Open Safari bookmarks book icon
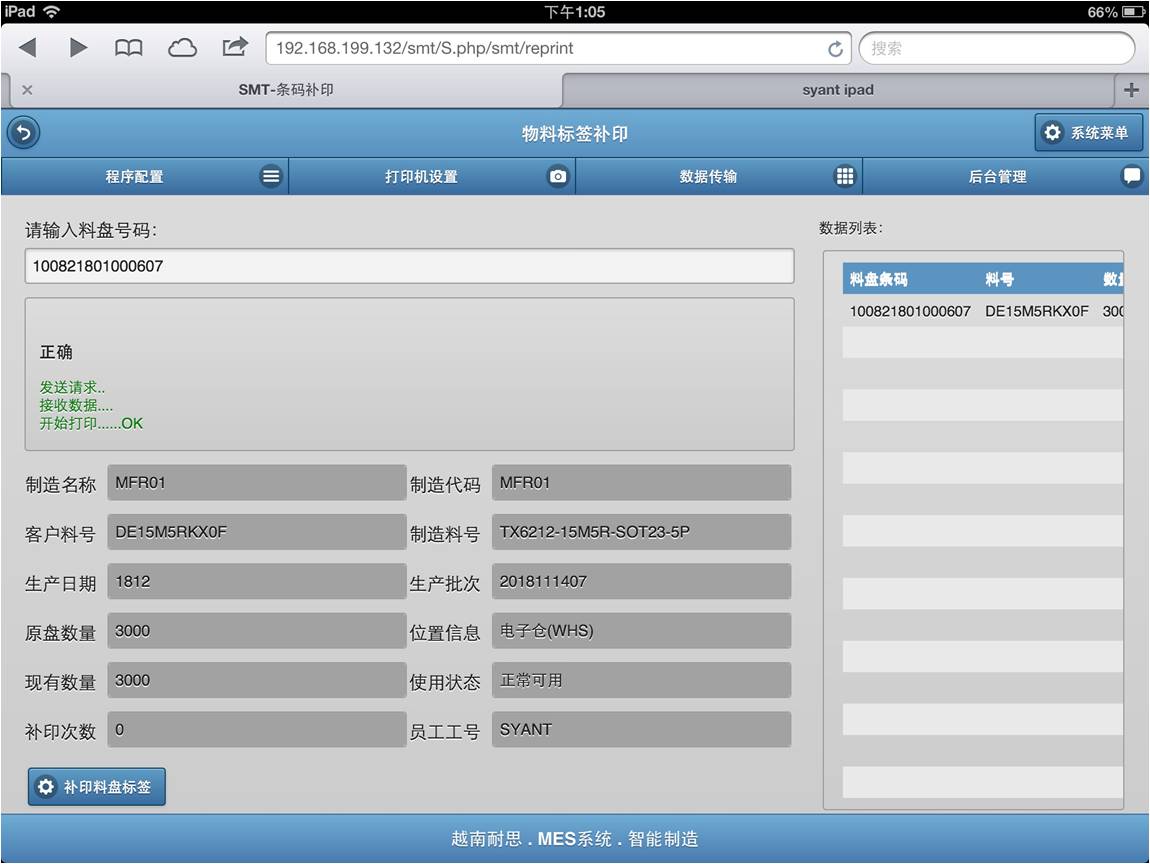 (x=129, y=47)
